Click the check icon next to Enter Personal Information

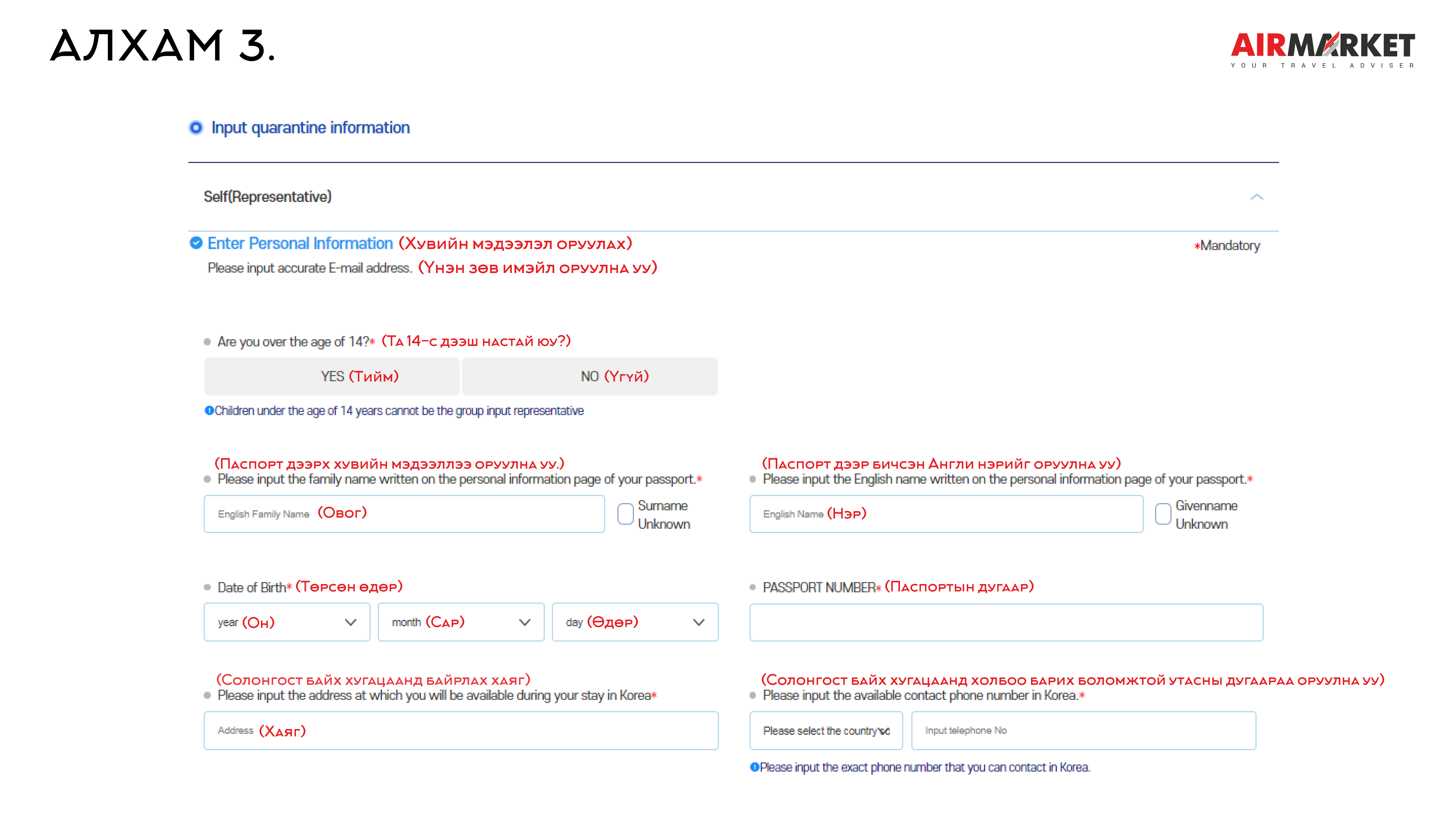[196, 243]
